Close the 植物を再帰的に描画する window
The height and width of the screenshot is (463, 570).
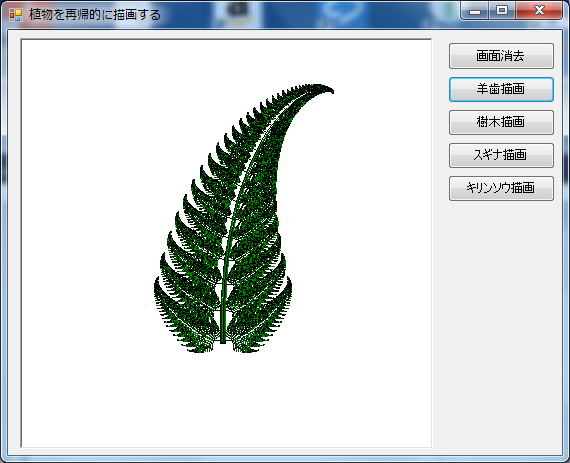click(539, 11)
